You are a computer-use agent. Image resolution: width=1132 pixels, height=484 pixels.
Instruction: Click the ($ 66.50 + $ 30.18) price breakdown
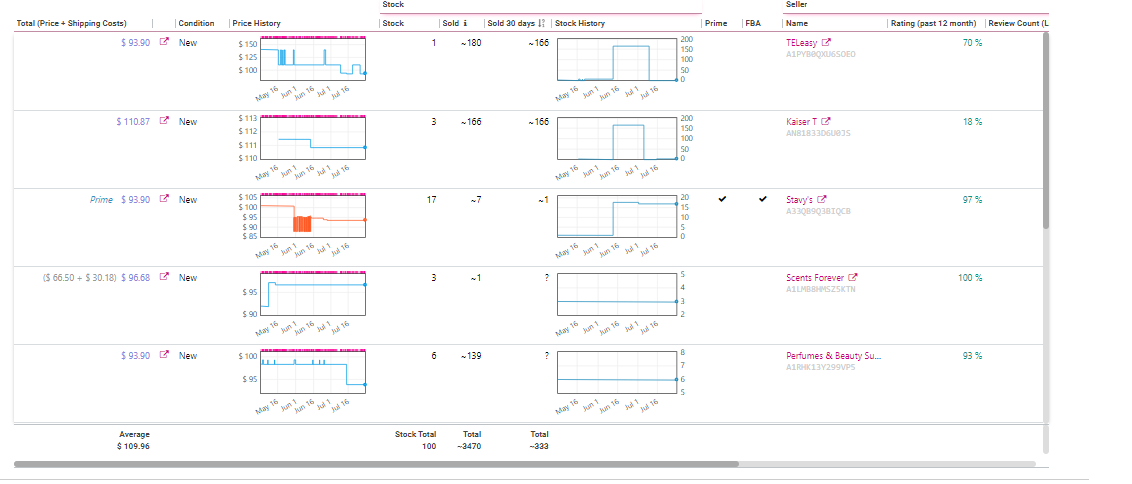click(79, 277)
